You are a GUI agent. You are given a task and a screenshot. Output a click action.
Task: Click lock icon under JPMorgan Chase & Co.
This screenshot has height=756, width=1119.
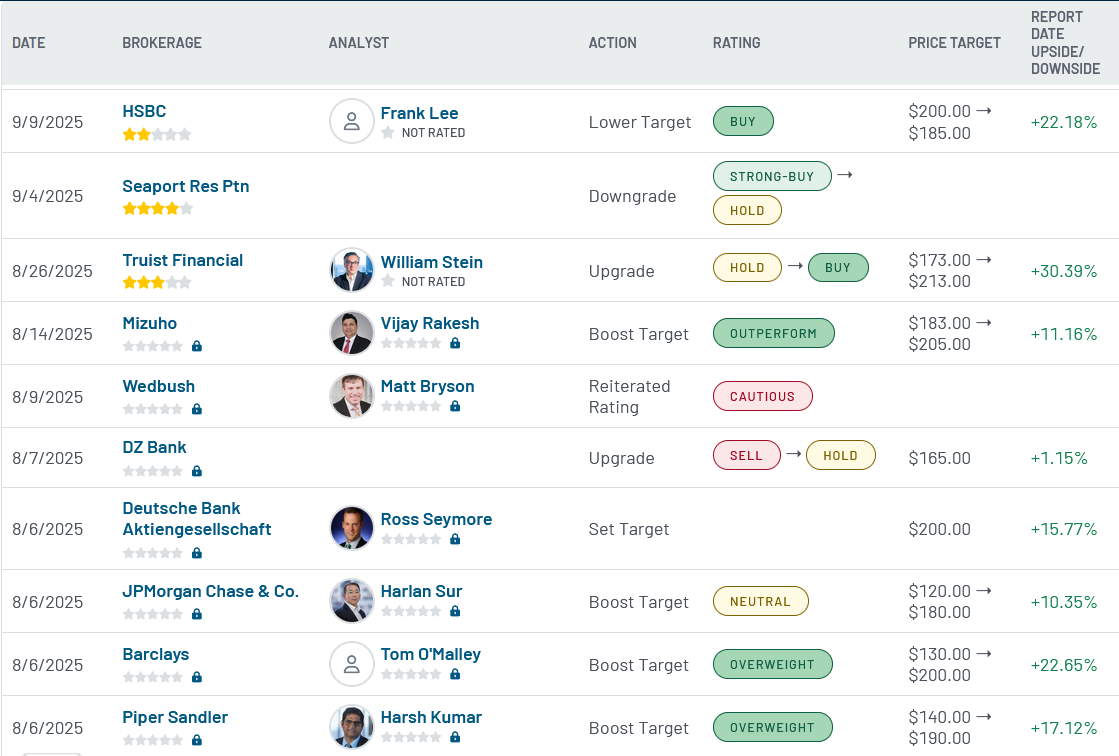point(197,614)
